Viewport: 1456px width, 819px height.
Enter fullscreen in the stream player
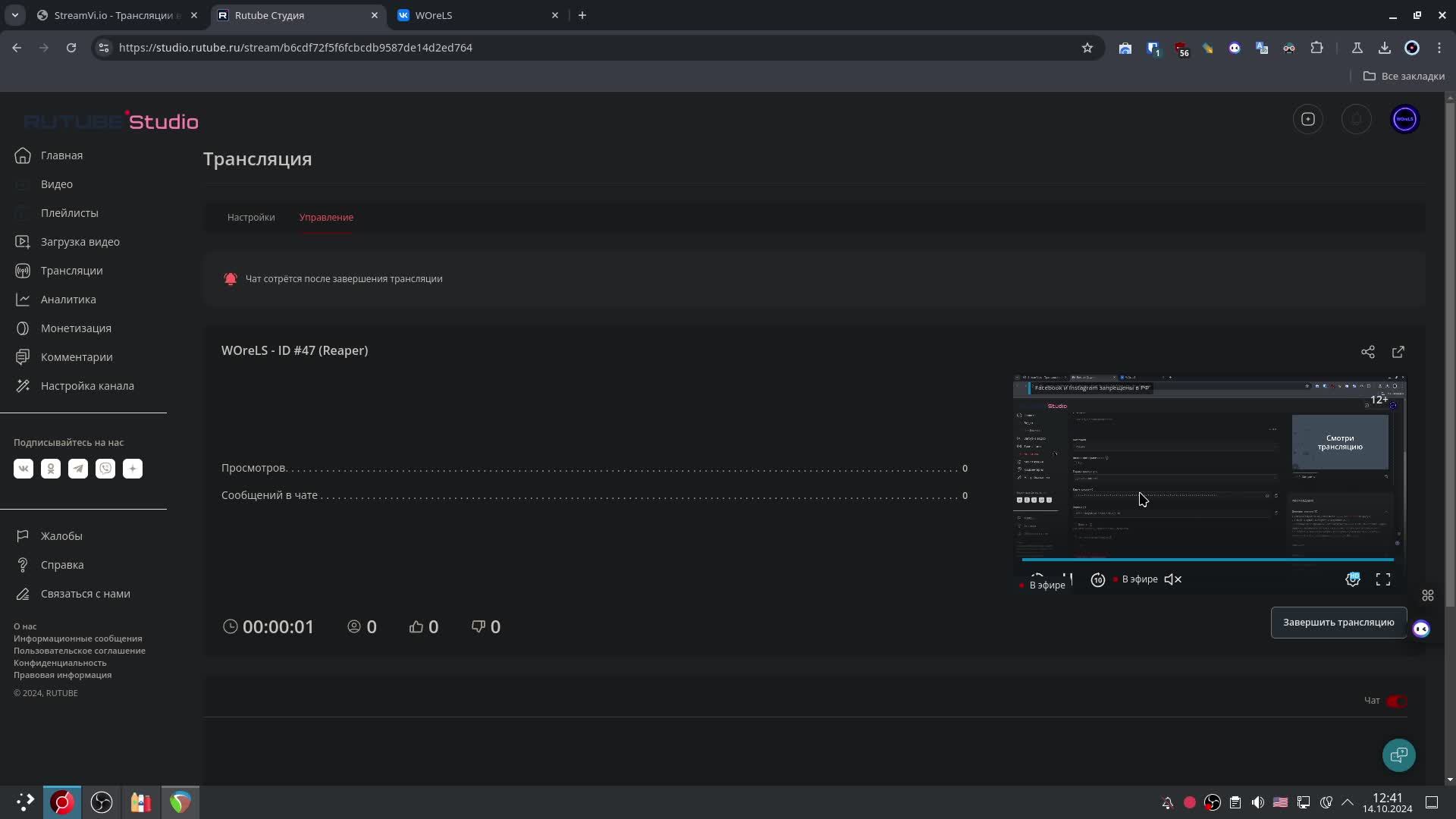tap(1383, 579)
